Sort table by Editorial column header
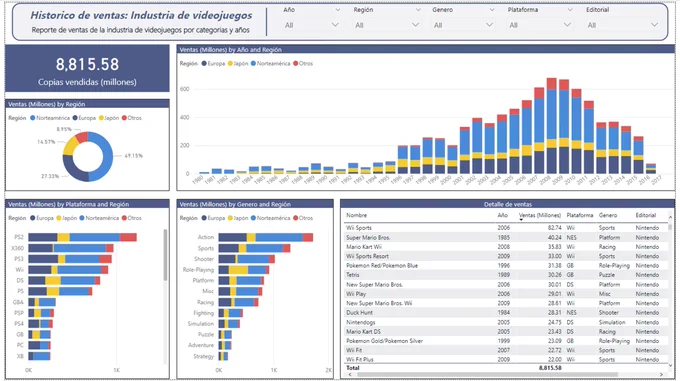680x381 pixels. click(646, 215)
